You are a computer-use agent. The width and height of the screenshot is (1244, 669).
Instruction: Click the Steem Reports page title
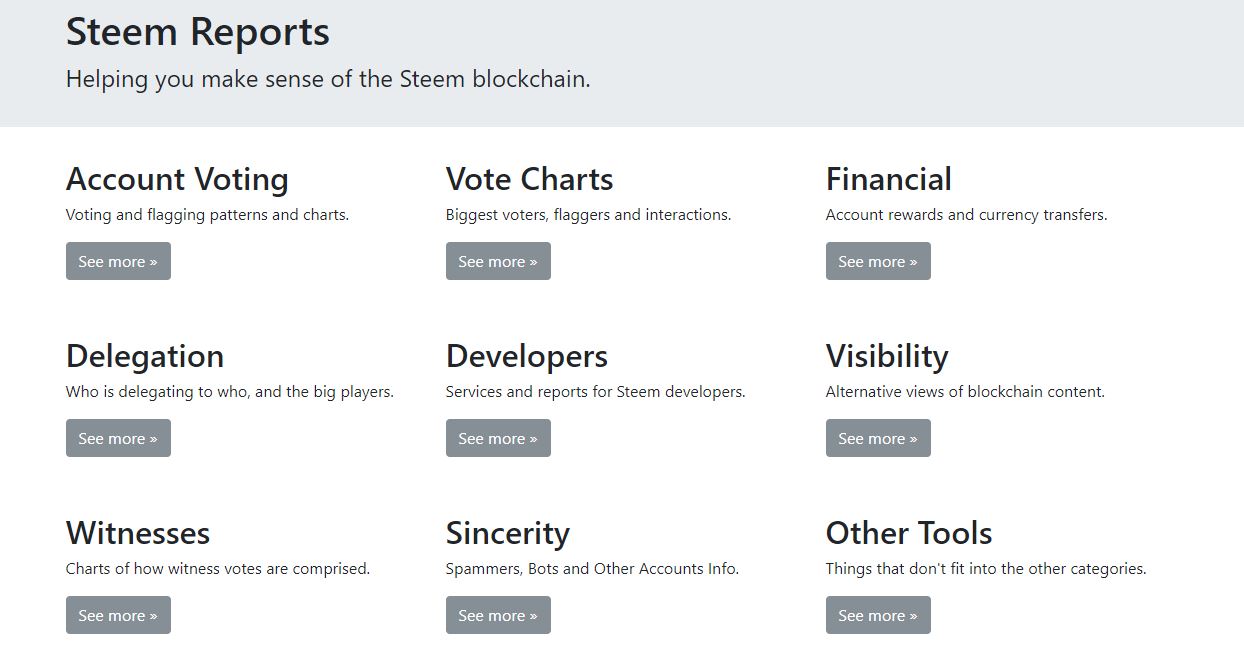pos(197,32)
